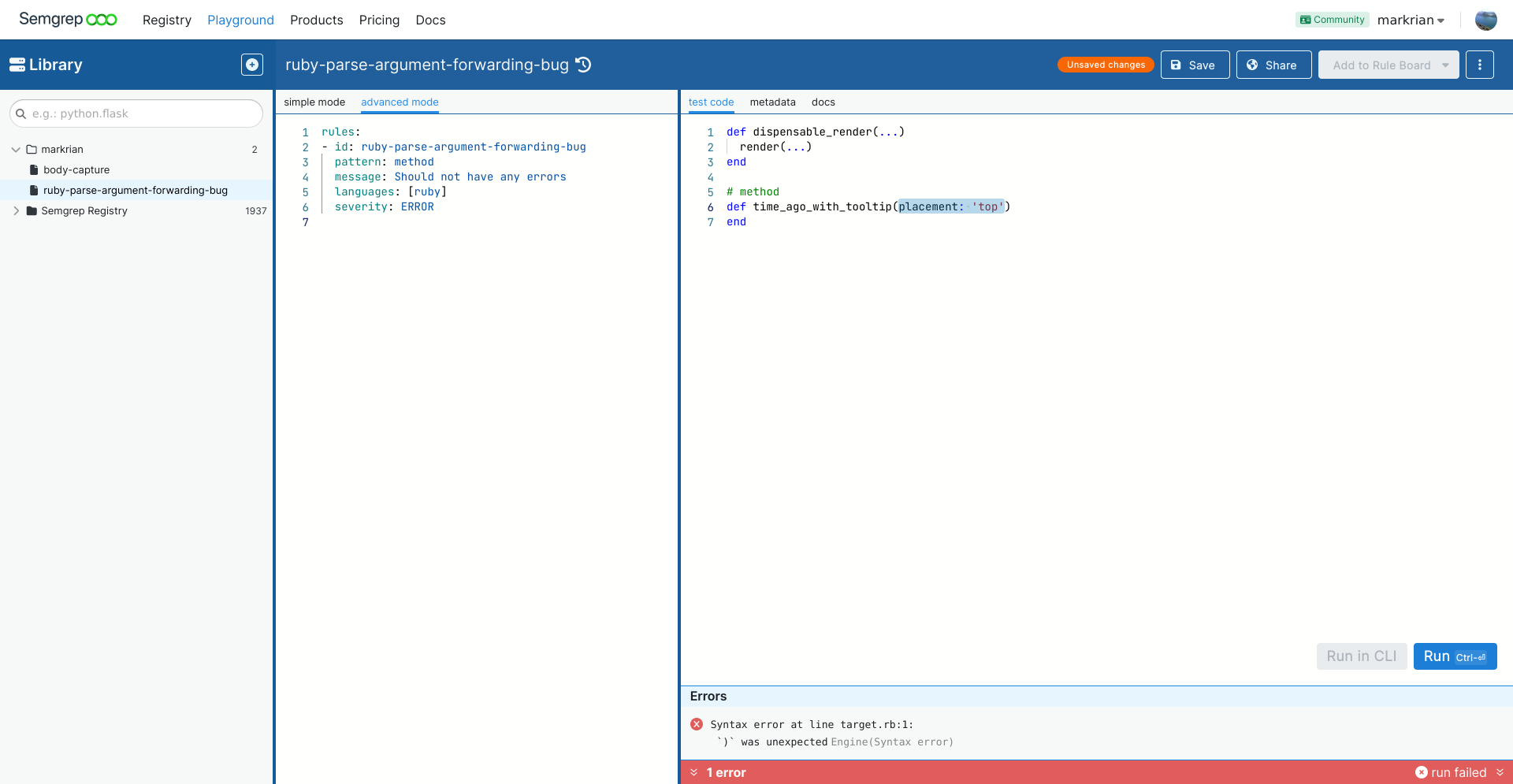Click the user avatar picture
The image size is (1513, 784).
pos(1485,20)
